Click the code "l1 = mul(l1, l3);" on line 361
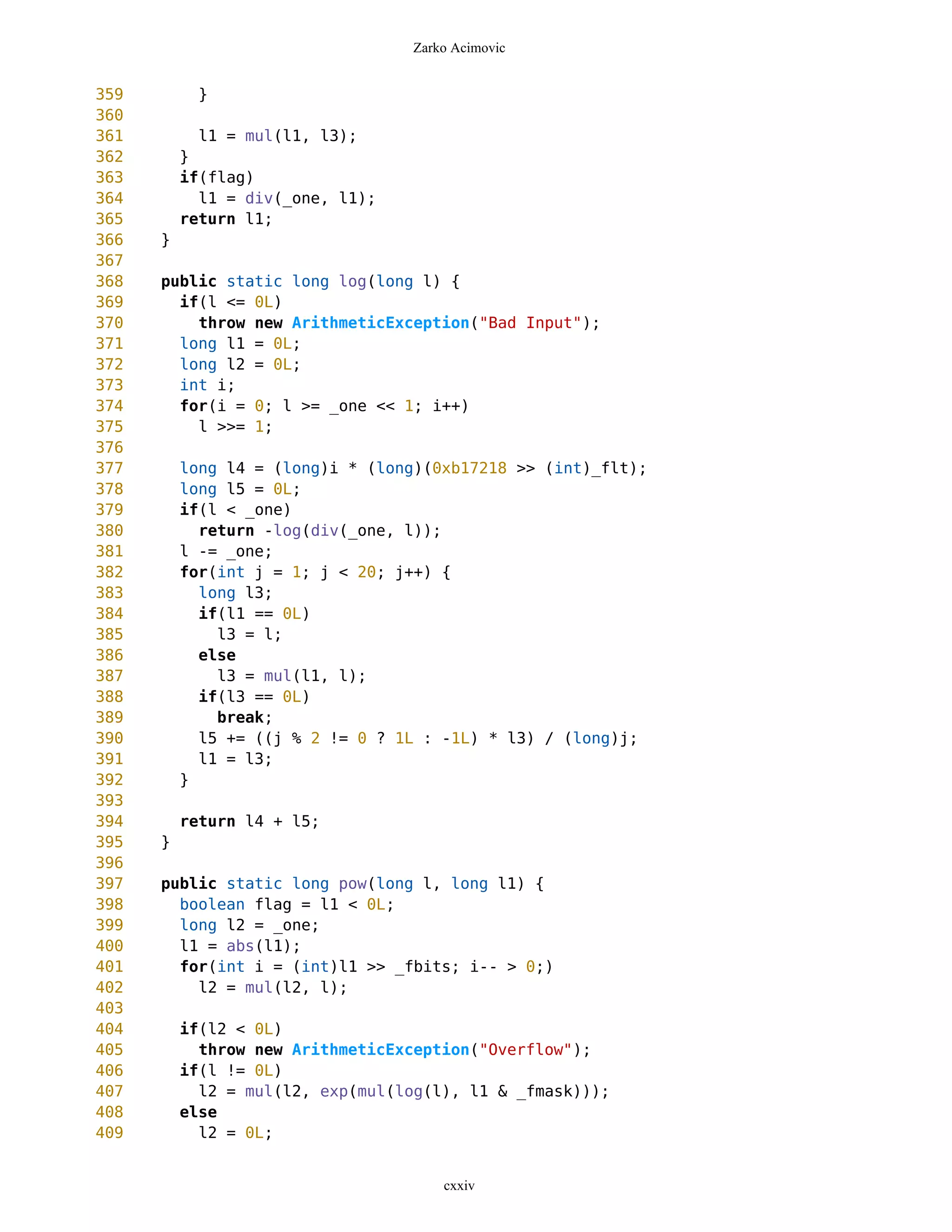952x1232 pixels. point(278,136)
